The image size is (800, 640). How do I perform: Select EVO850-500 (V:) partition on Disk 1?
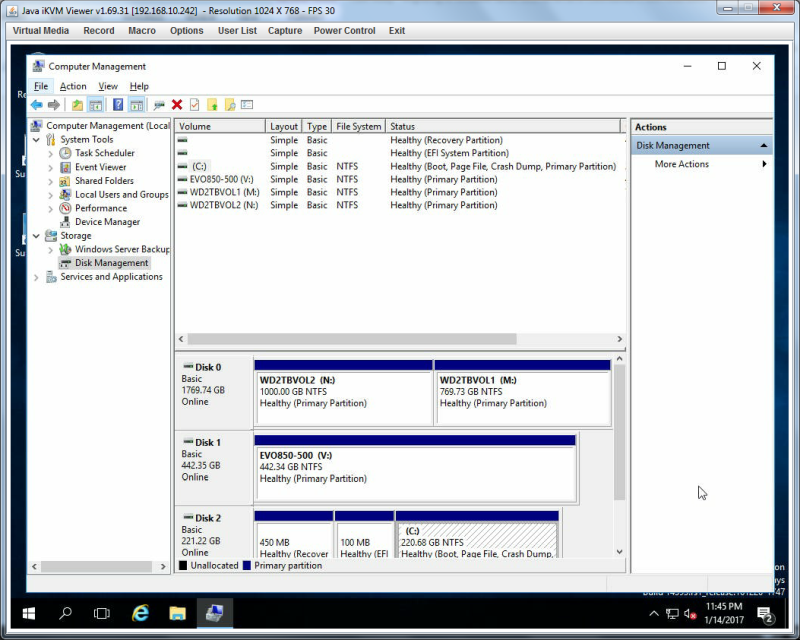pos(415,469)
